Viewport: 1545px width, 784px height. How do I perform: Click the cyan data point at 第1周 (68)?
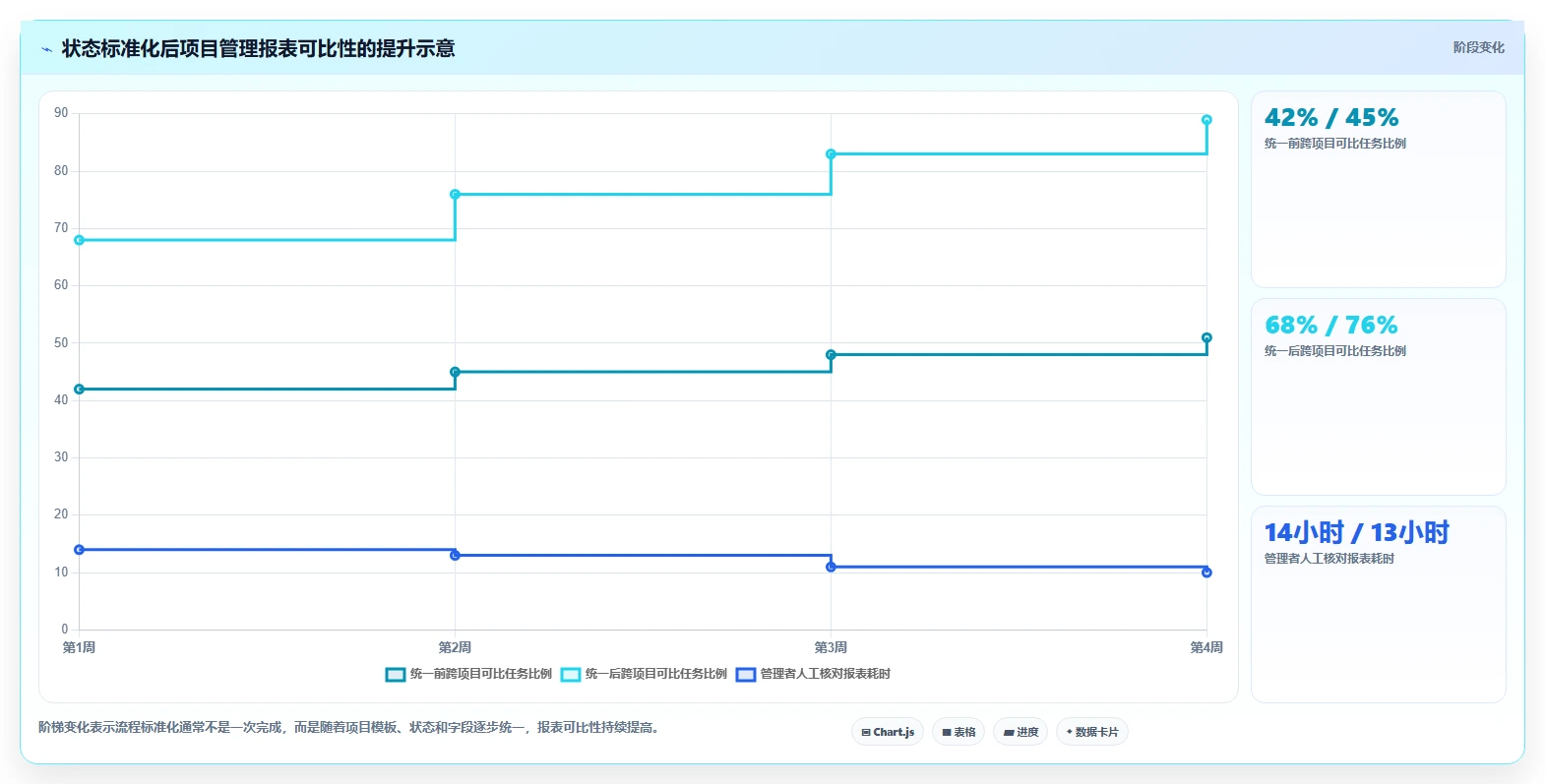[x=80, y=240]
